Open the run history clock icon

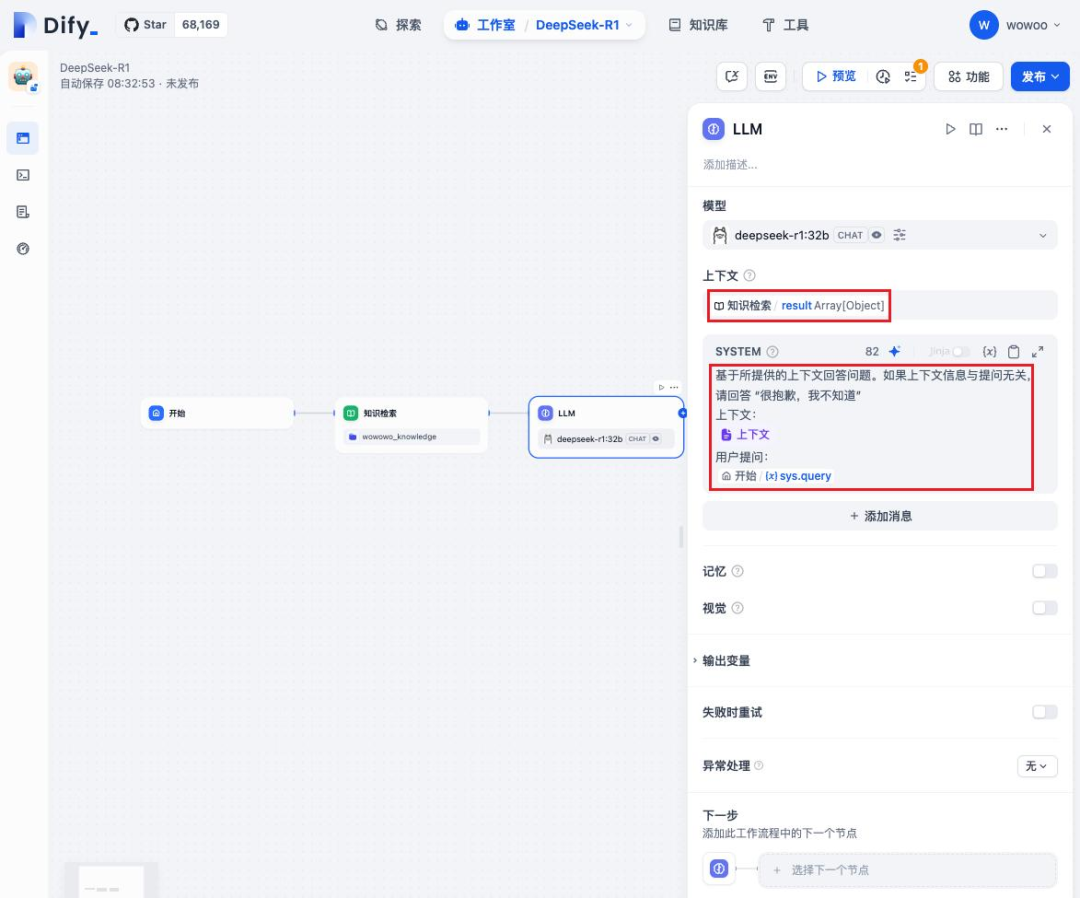(x=883, y=76)
